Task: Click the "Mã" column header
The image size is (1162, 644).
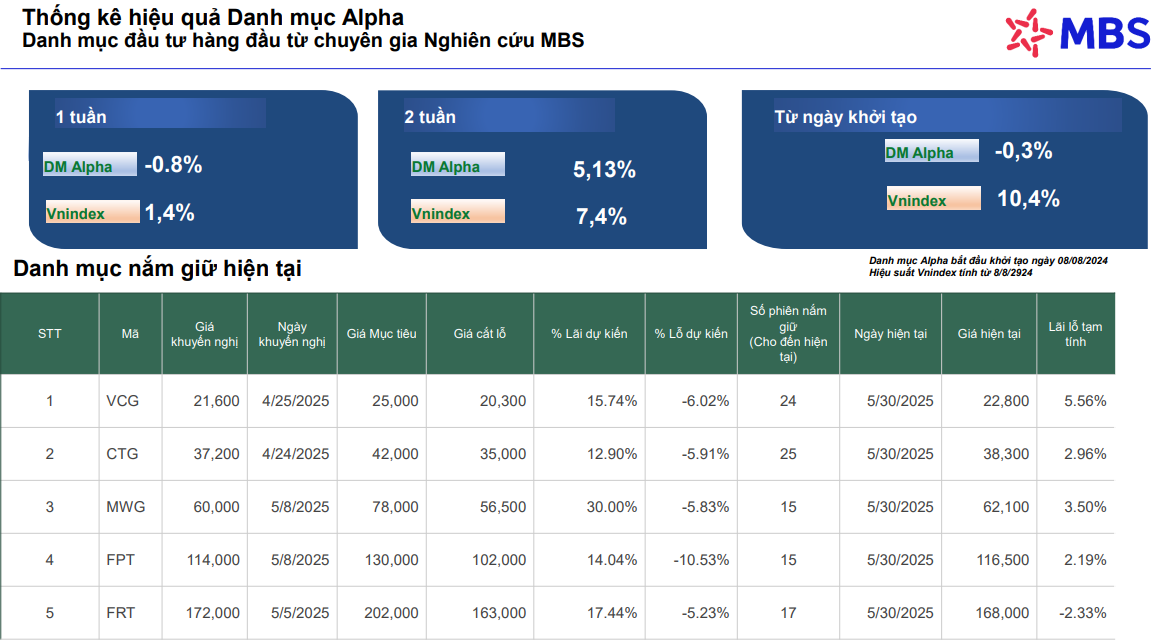Action: [x=130, y=334]
